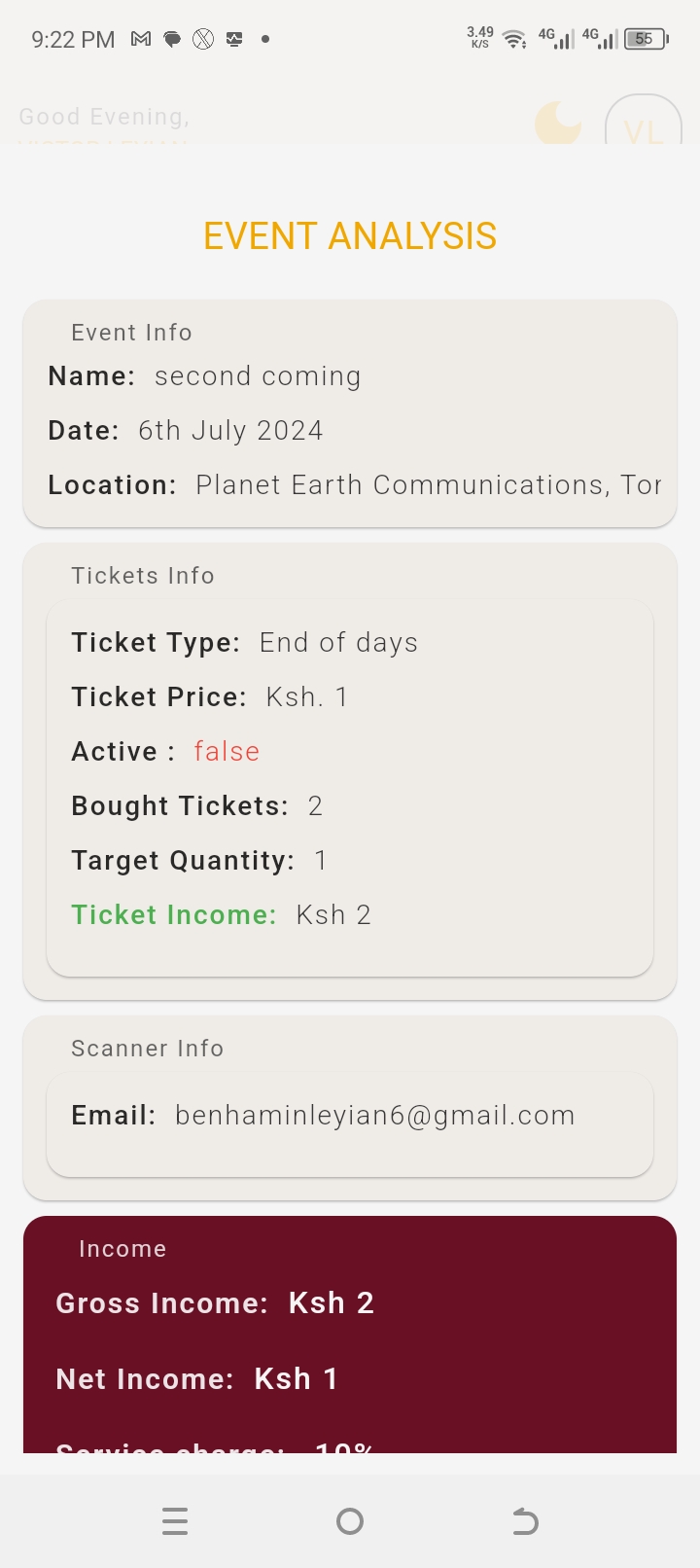Tap the Wi-Fi status icon
Image resolution: width=700 pixels, height=1568 pixels.
[x=514, y=40]
